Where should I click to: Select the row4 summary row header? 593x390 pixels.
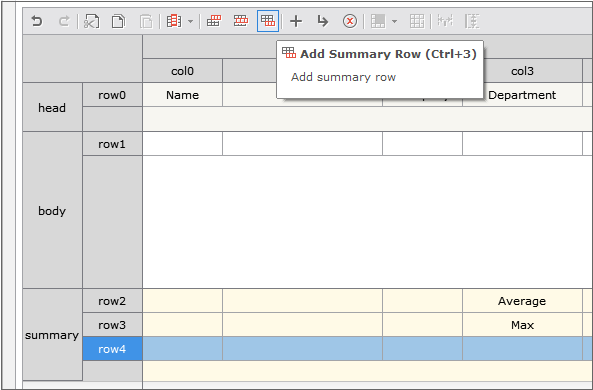[x=112, y=349]
